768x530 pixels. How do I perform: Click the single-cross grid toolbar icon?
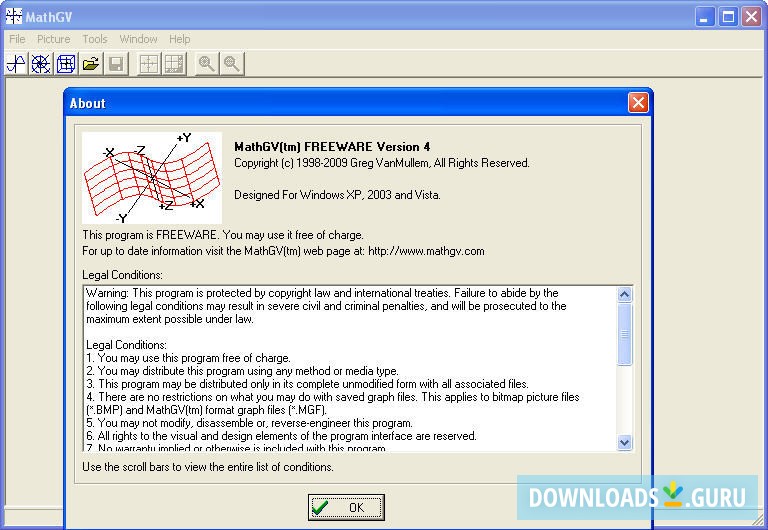(149, 64)
